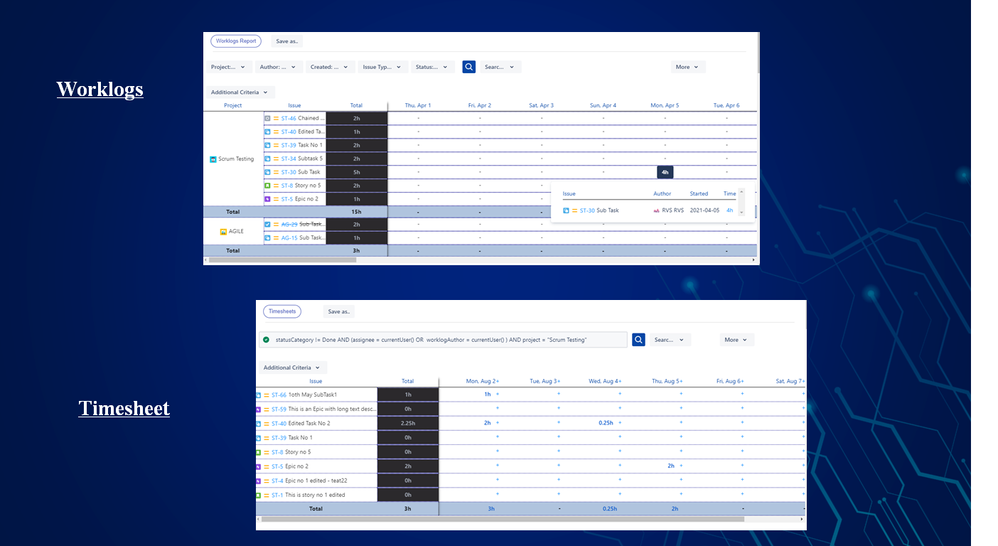
Task: Click Save as button in Timesheets panel
Action: coord(339,311)
